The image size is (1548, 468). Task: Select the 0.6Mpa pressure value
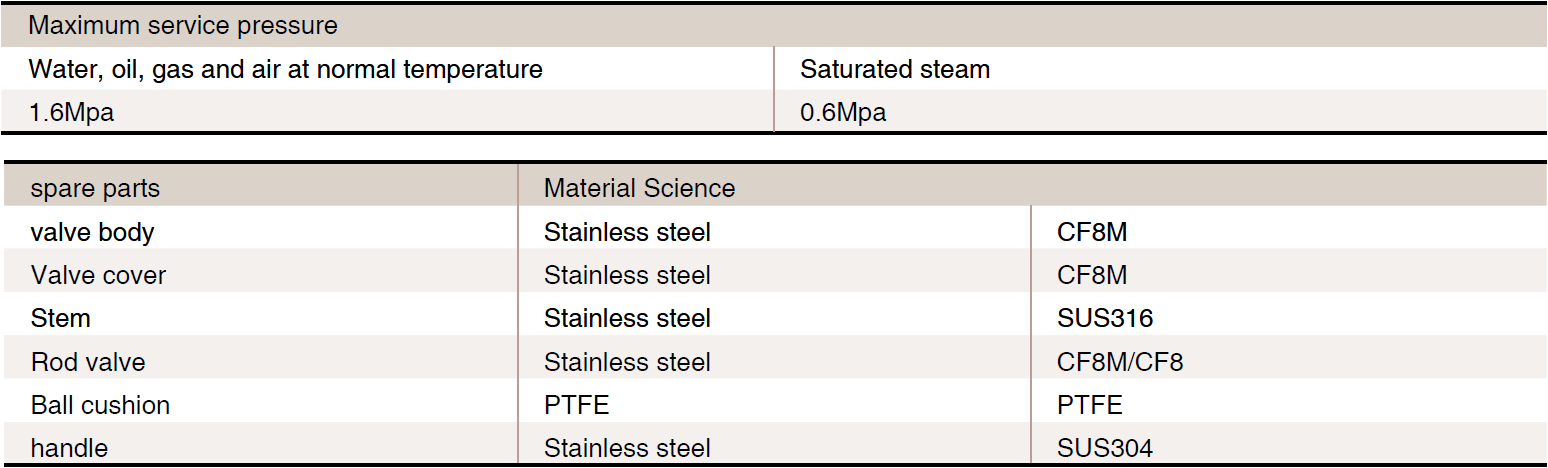pyautogui.click(x=843, y=112)
